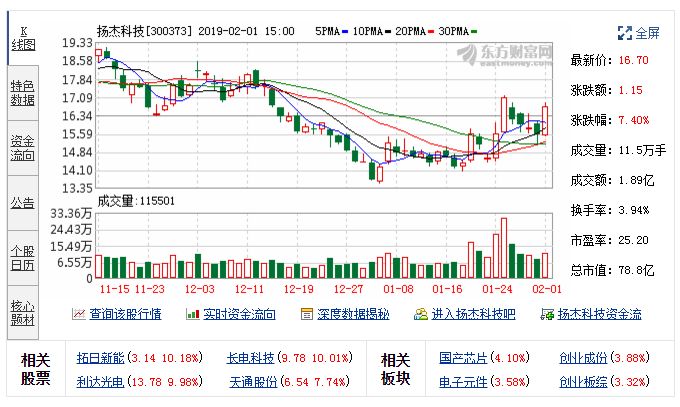The height and width of the screenshot is (407, 680).
Task: Click the 12-03 date axis label
Action: click(199, 289)
